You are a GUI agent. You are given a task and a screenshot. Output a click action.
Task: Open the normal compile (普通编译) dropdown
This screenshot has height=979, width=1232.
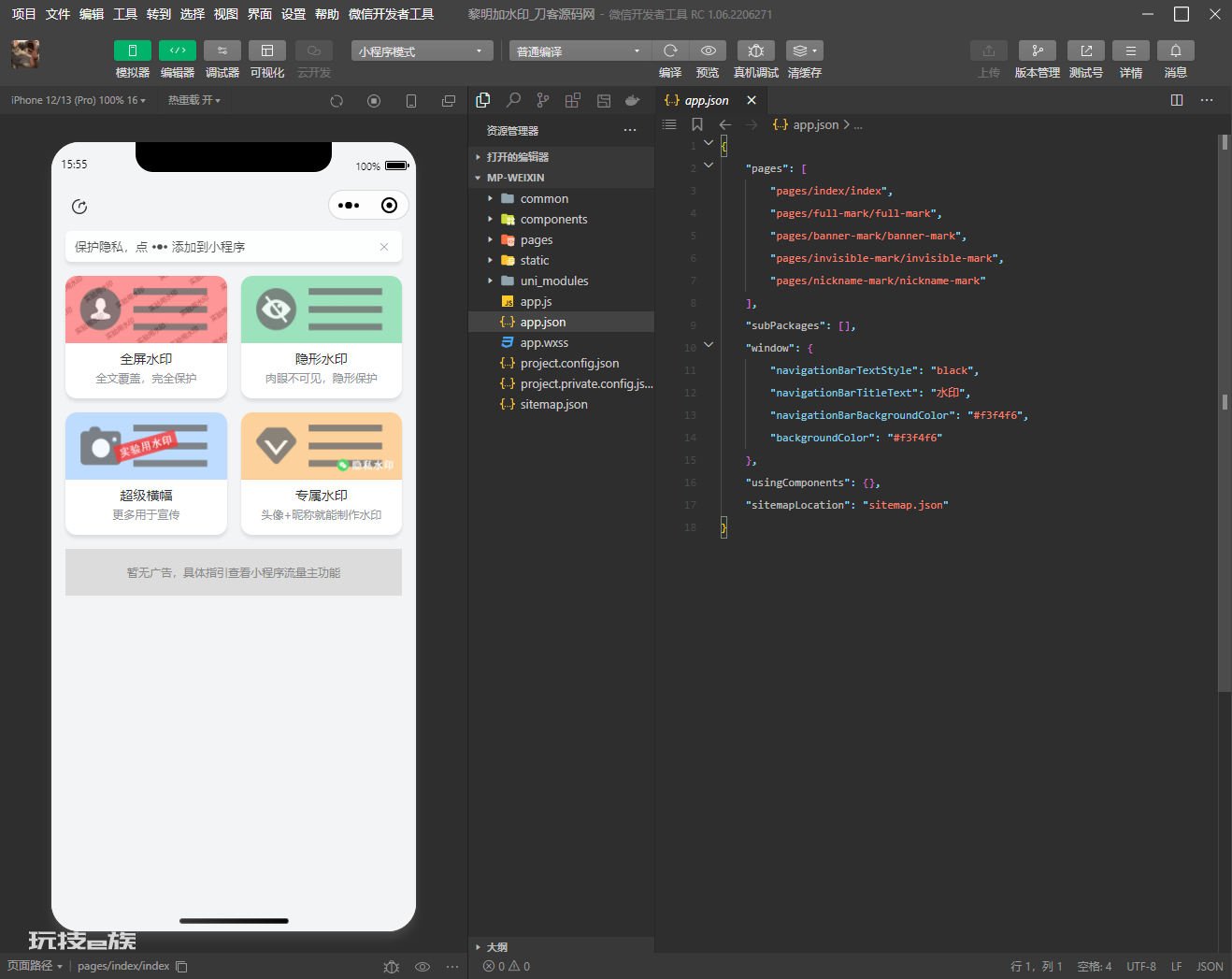pos(580,51)
